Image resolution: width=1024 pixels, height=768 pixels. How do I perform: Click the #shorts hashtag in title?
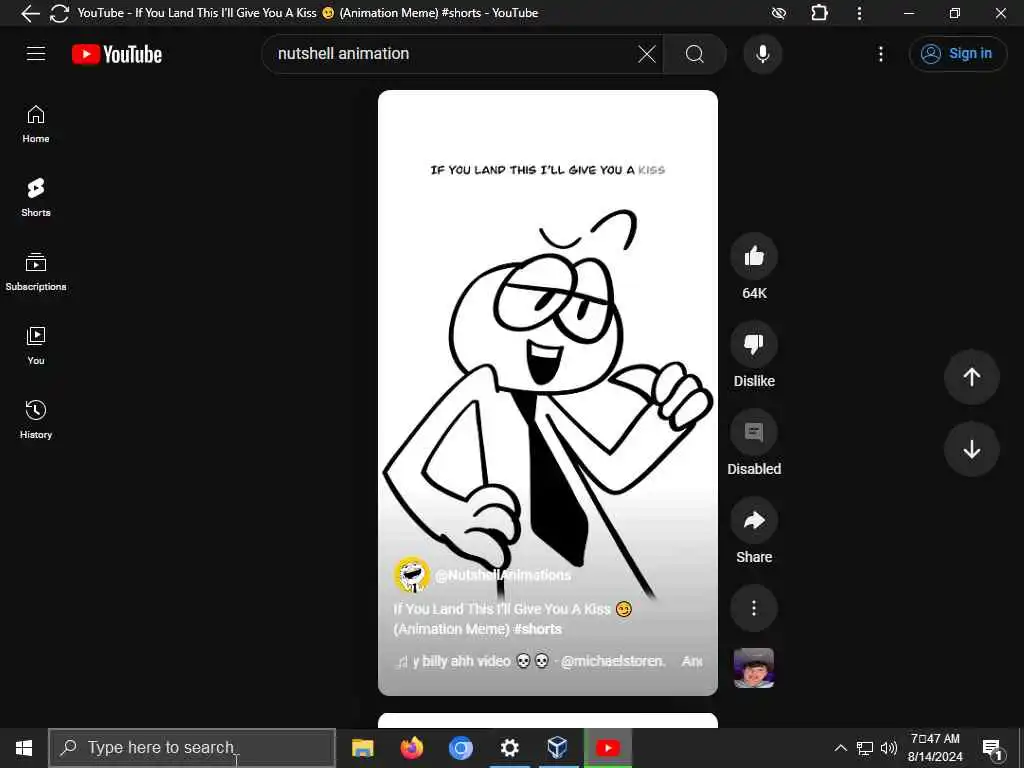pos(537,629)
